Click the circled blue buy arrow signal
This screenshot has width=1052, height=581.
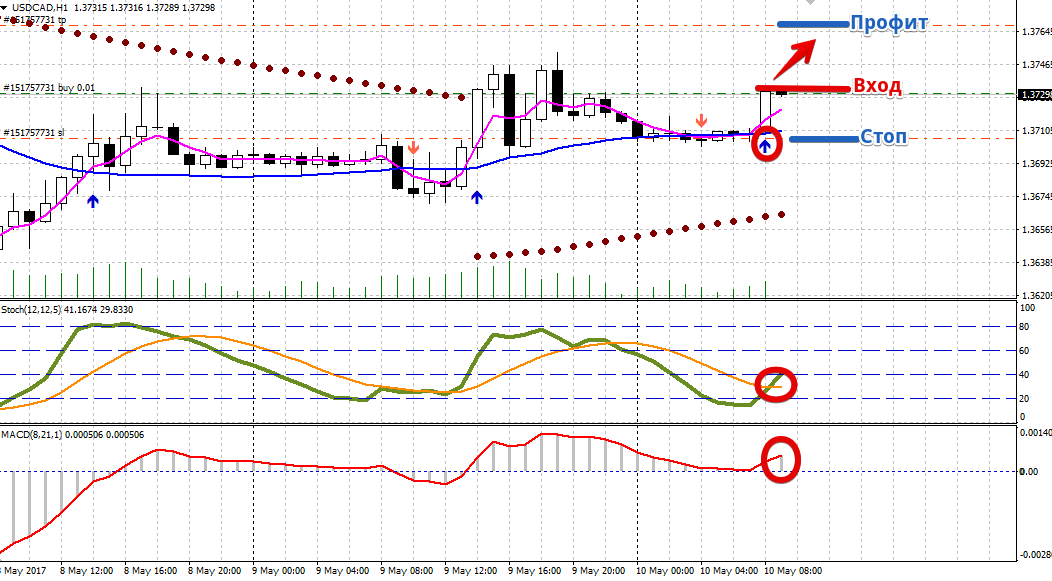766,147
